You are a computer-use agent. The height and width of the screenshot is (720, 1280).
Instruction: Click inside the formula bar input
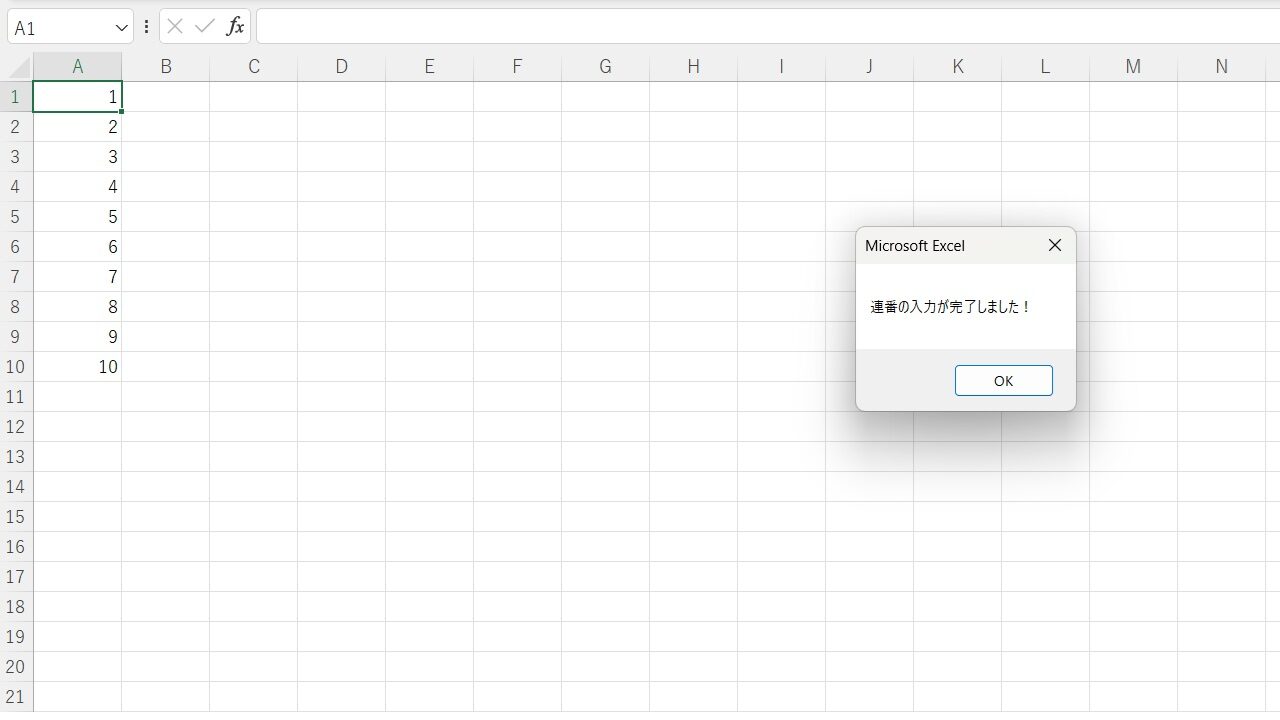click(760, 27)
